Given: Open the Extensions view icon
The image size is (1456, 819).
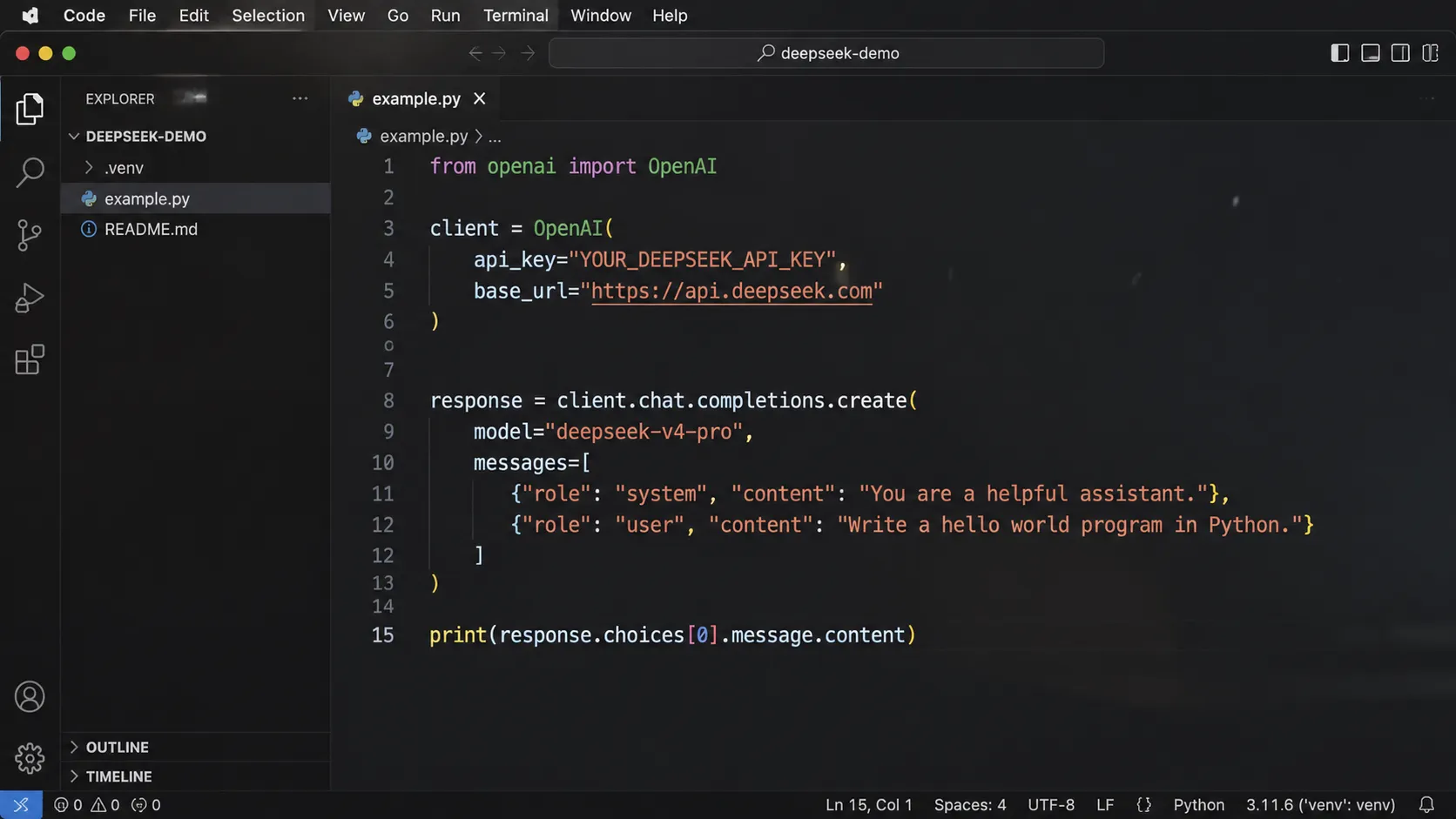Looking at the screenshot, I should (x=30, y=359).
